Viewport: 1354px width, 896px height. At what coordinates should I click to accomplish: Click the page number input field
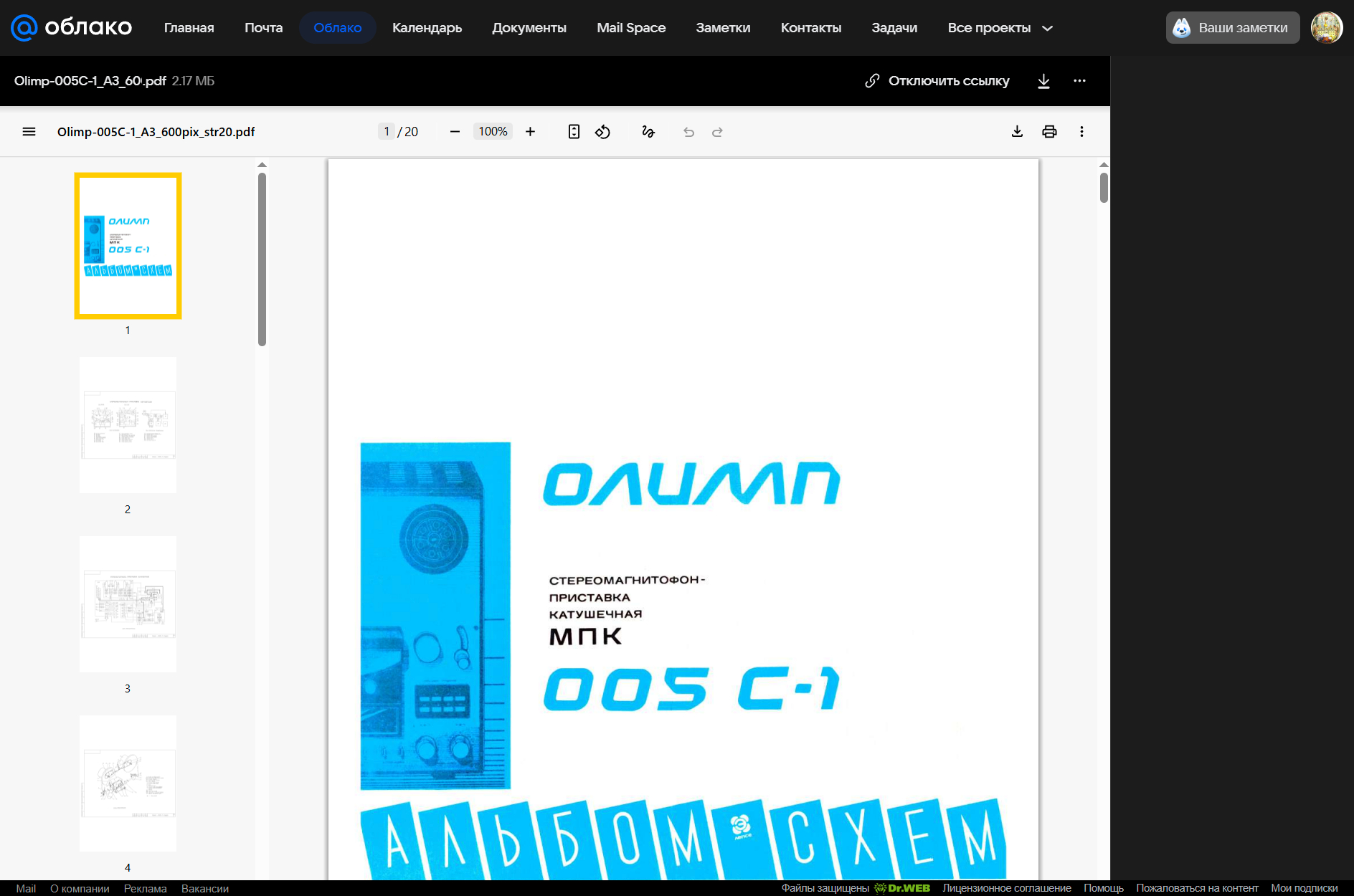[x=387, y=132]
